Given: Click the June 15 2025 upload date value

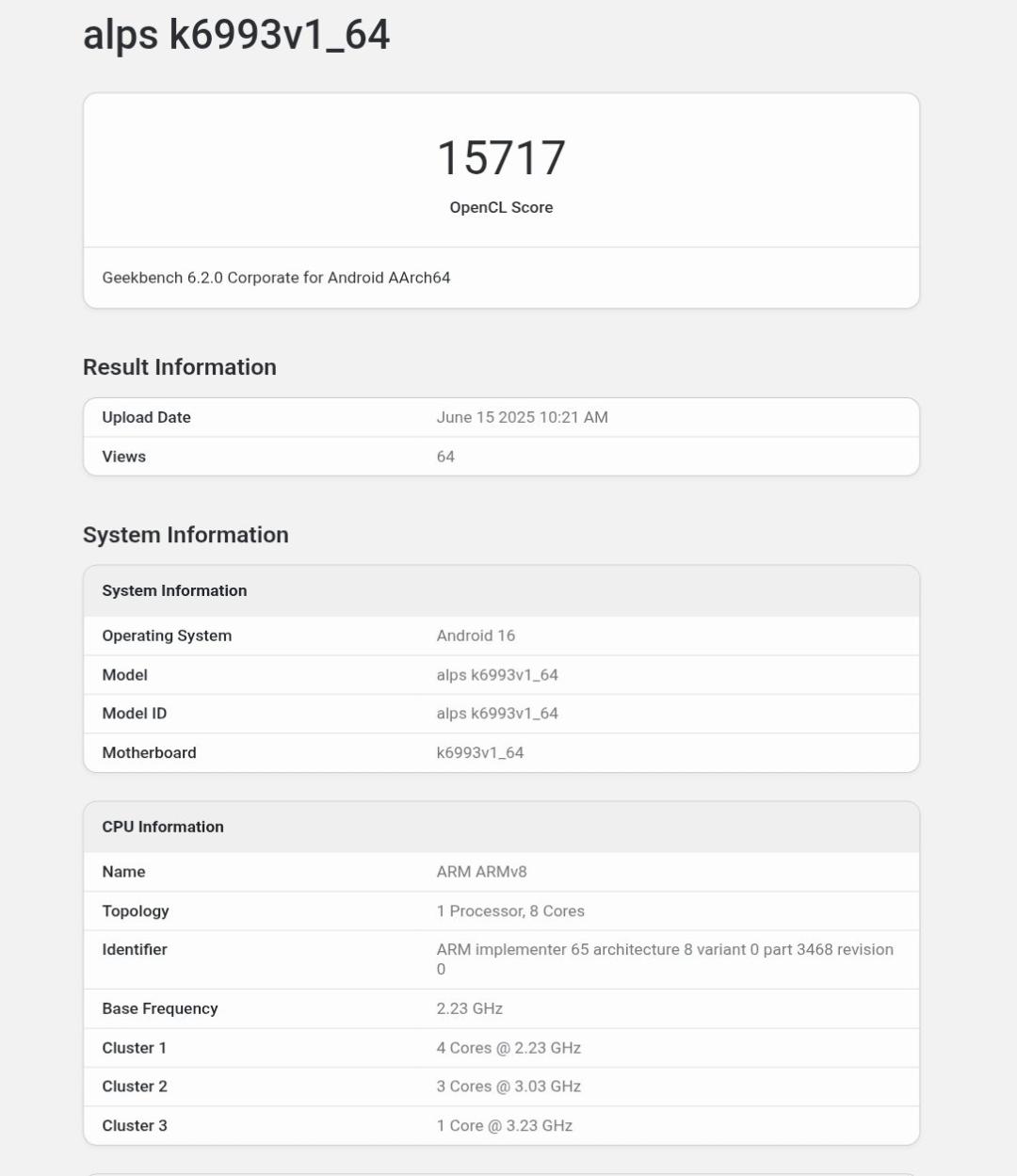Looking at the screenshot, I should 522,417.
